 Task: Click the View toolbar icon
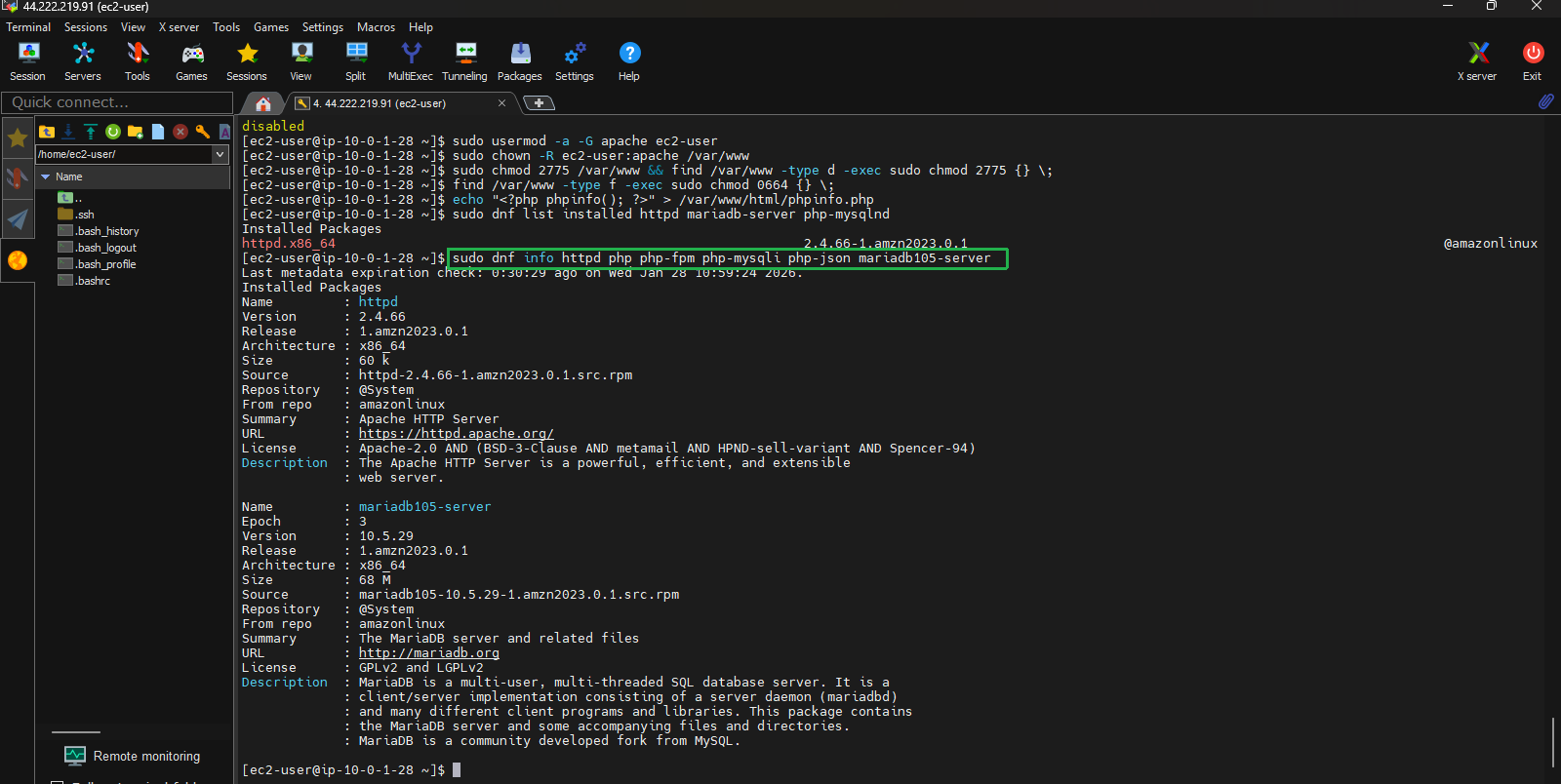pyautogui.click(x=301, y=61)
